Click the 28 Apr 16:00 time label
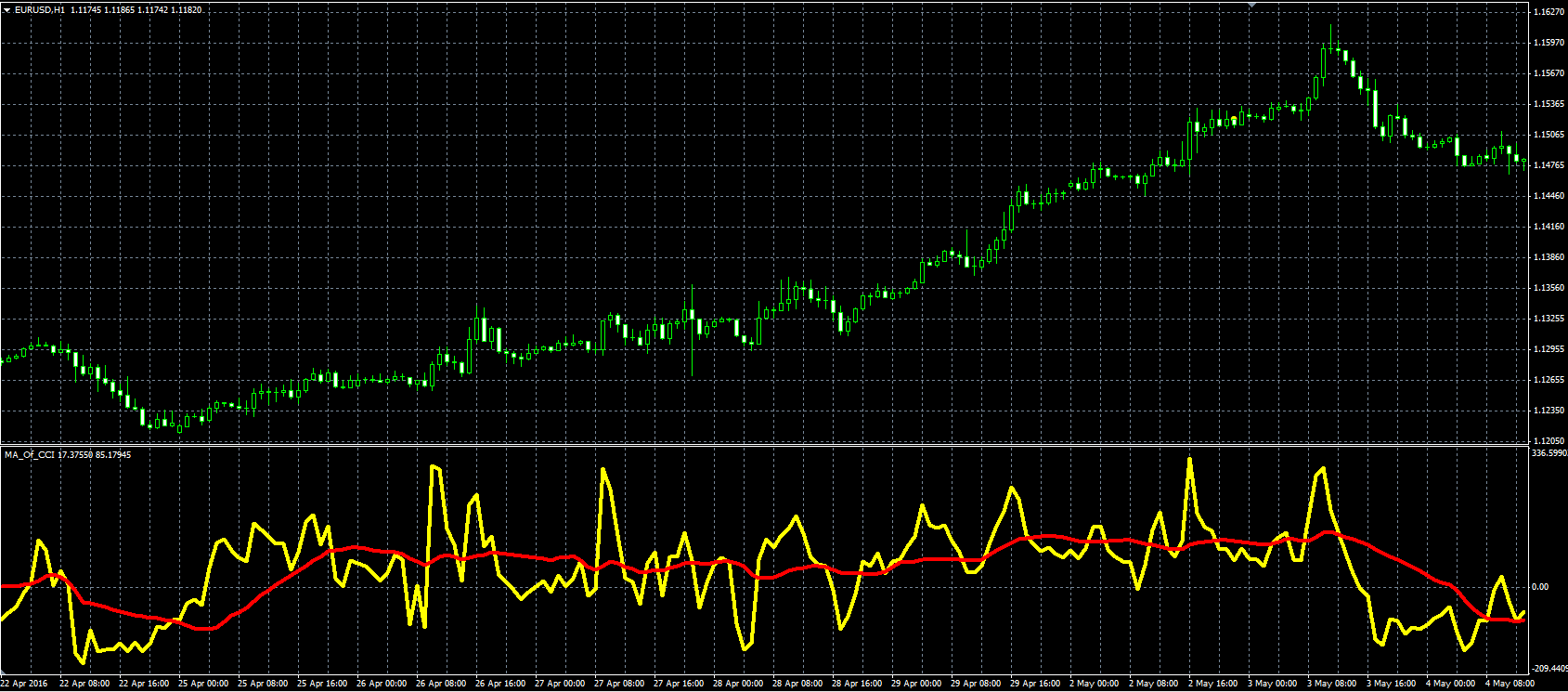 tap(857, 684)
